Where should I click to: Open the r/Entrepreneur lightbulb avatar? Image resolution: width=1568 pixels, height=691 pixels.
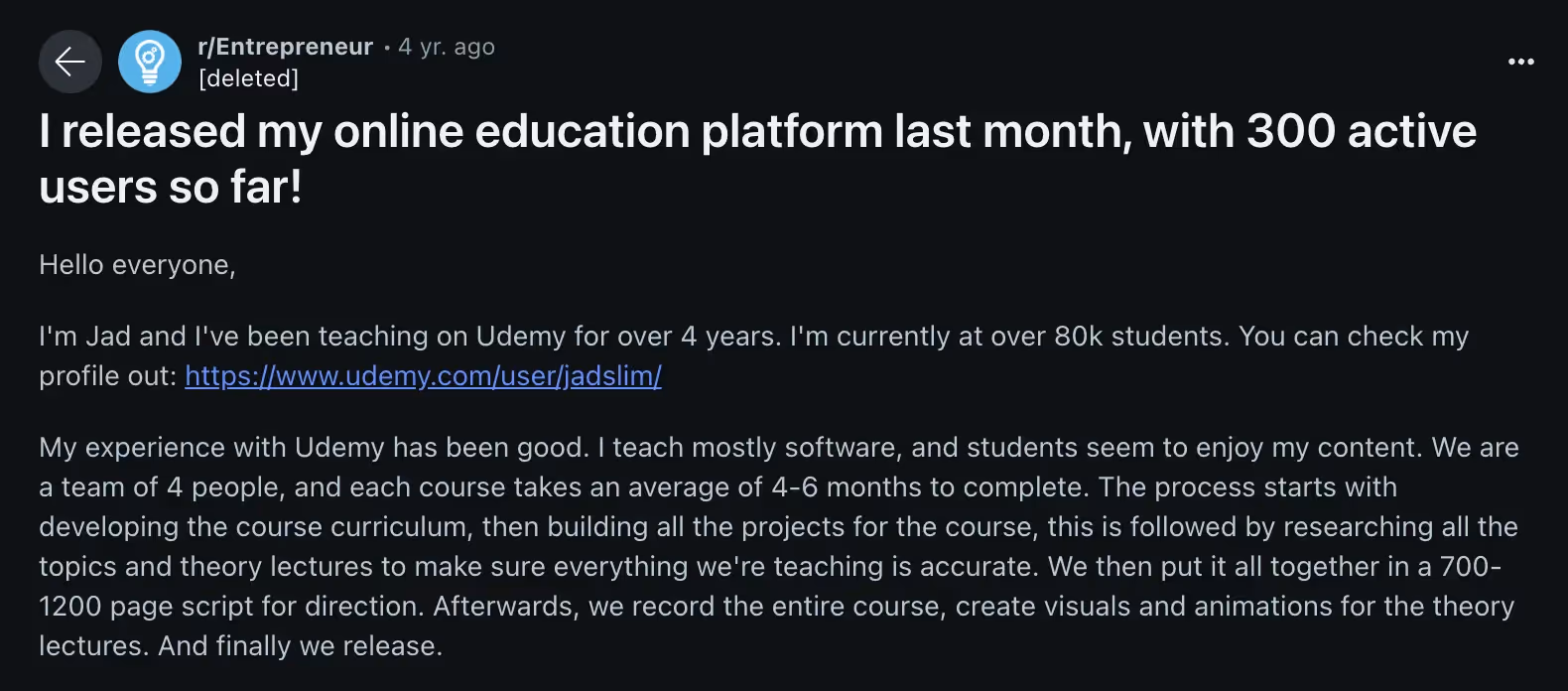(x=150, y=62)
